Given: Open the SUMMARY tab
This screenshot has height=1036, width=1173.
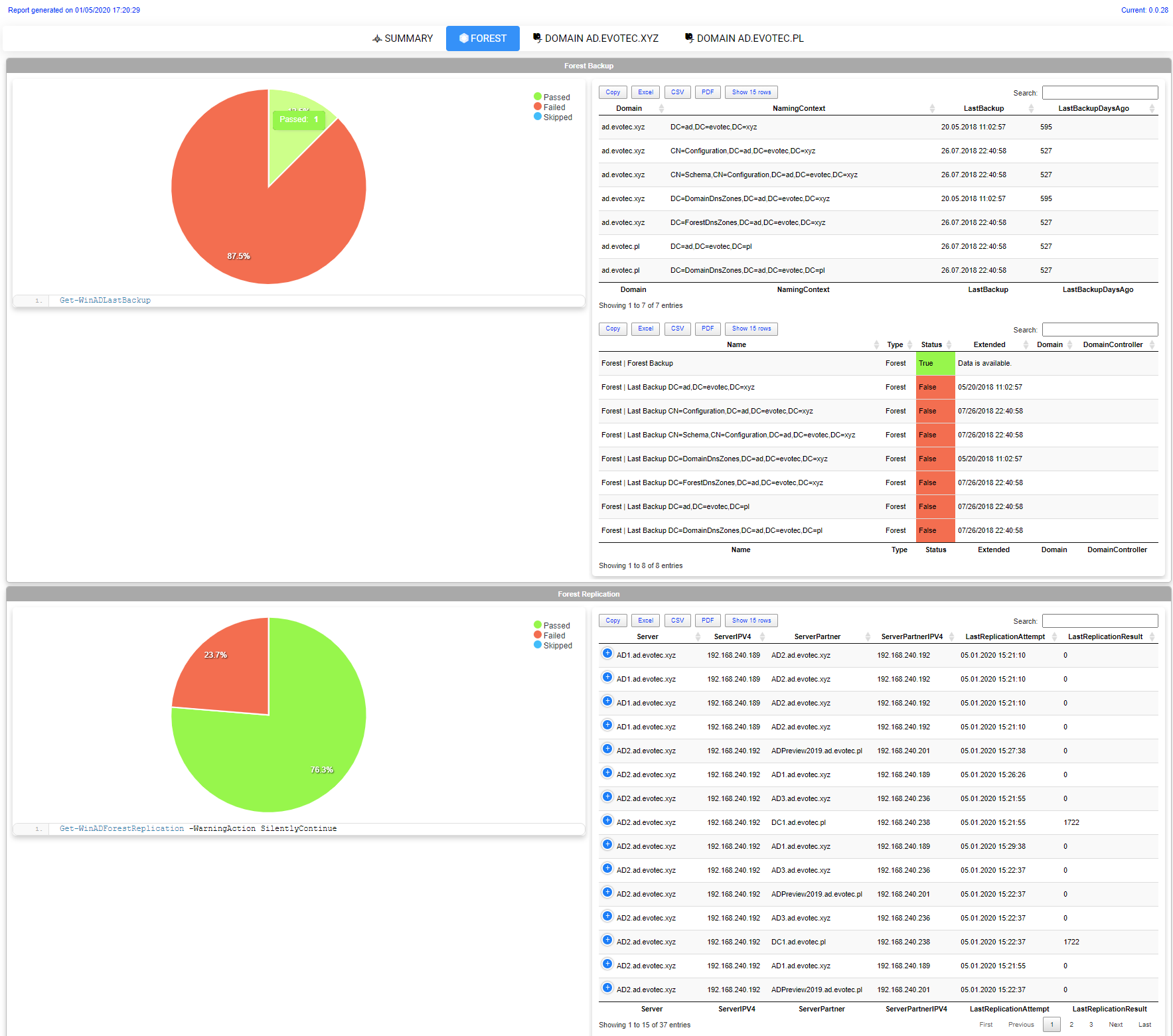Looking at the screenshot, I should coord(402,38).
